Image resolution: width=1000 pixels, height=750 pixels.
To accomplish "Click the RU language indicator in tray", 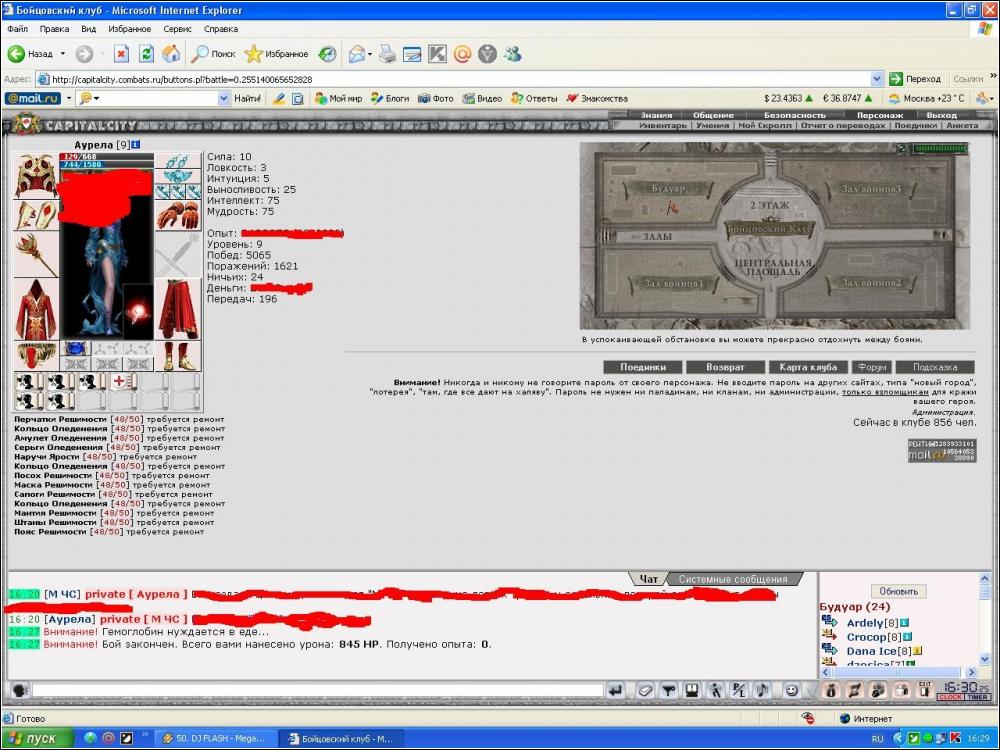I will [x=878, y=739].
